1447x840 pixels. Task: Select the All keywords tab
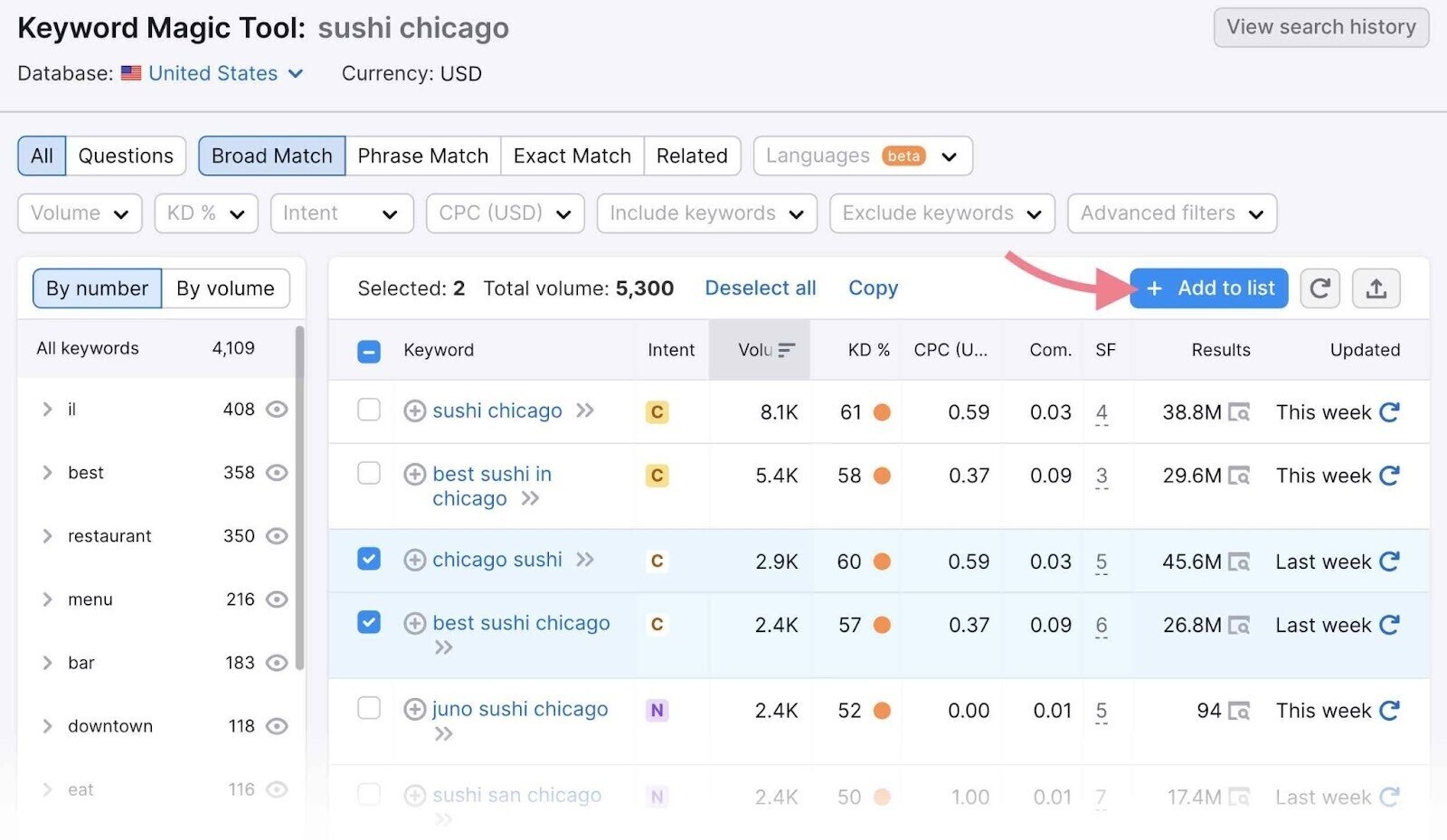click(42, 156)
